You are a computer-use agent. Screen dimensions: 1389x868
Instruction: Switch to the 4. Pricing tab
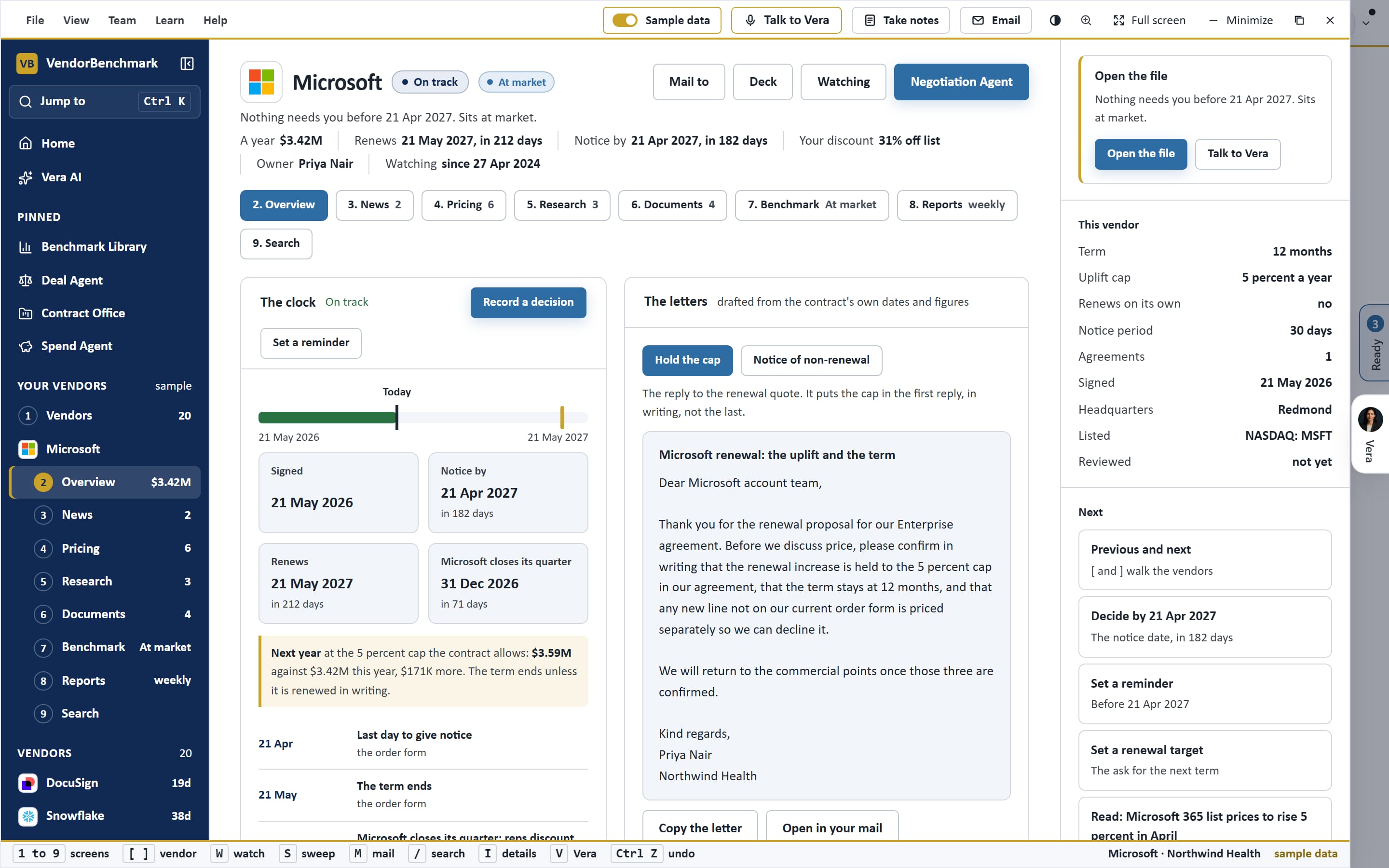coord(463,205)
